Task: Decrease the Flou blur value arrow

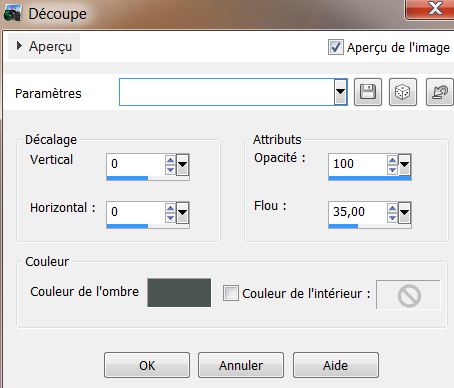Action: coord(392,218)
